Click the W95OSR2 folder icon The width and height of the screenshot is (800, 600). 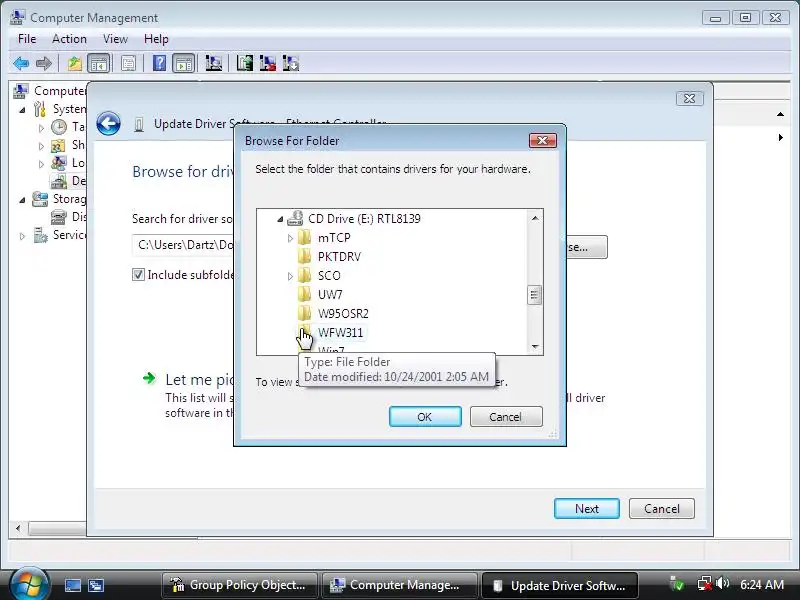[305, 313]
